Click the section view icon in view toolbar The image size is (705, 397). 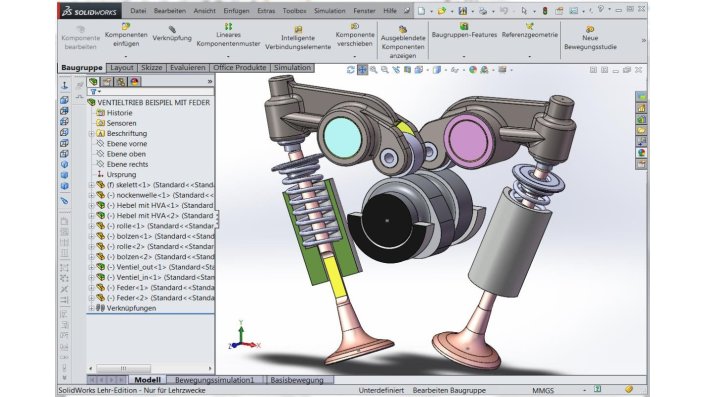pos(407,70)
